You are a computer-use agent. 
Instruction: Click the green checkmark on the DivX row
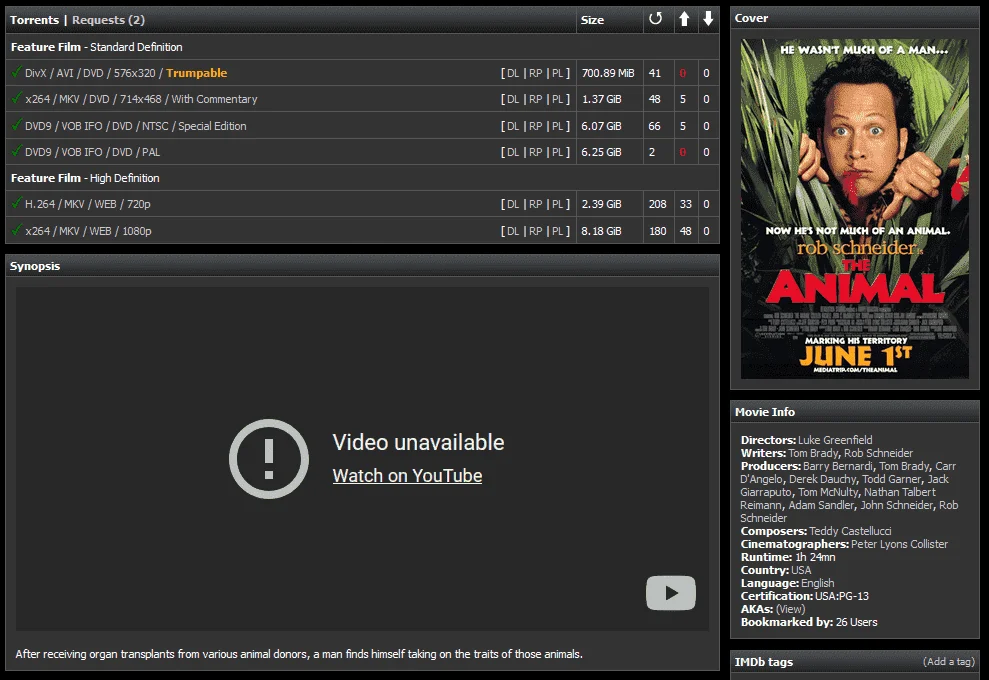pos(16,71)
